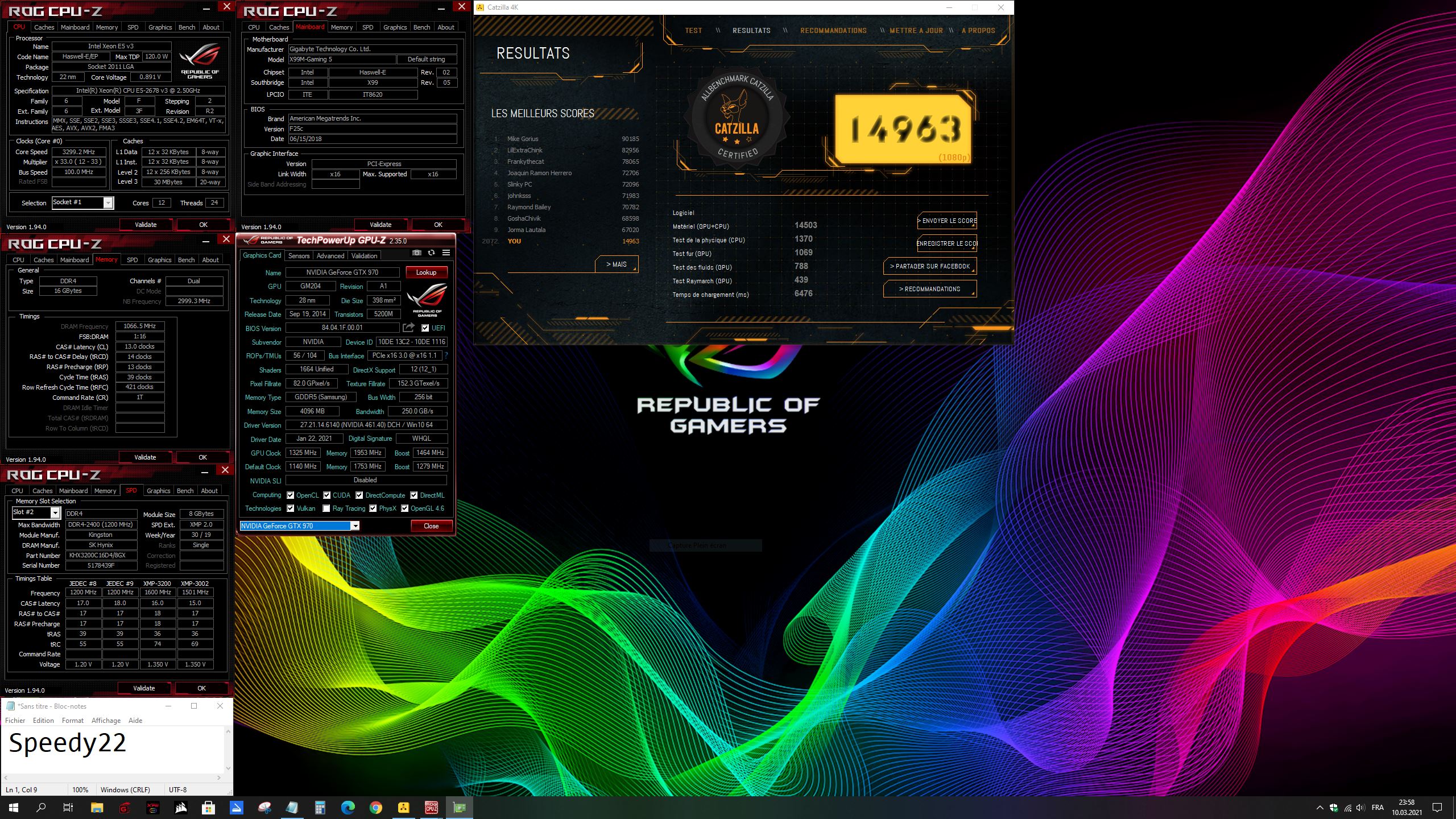Image resolution: width=1456 pixels, height=819 pixels.
Task: Open Corsair iCUE from the taskbar
Action: coord(180,808)
